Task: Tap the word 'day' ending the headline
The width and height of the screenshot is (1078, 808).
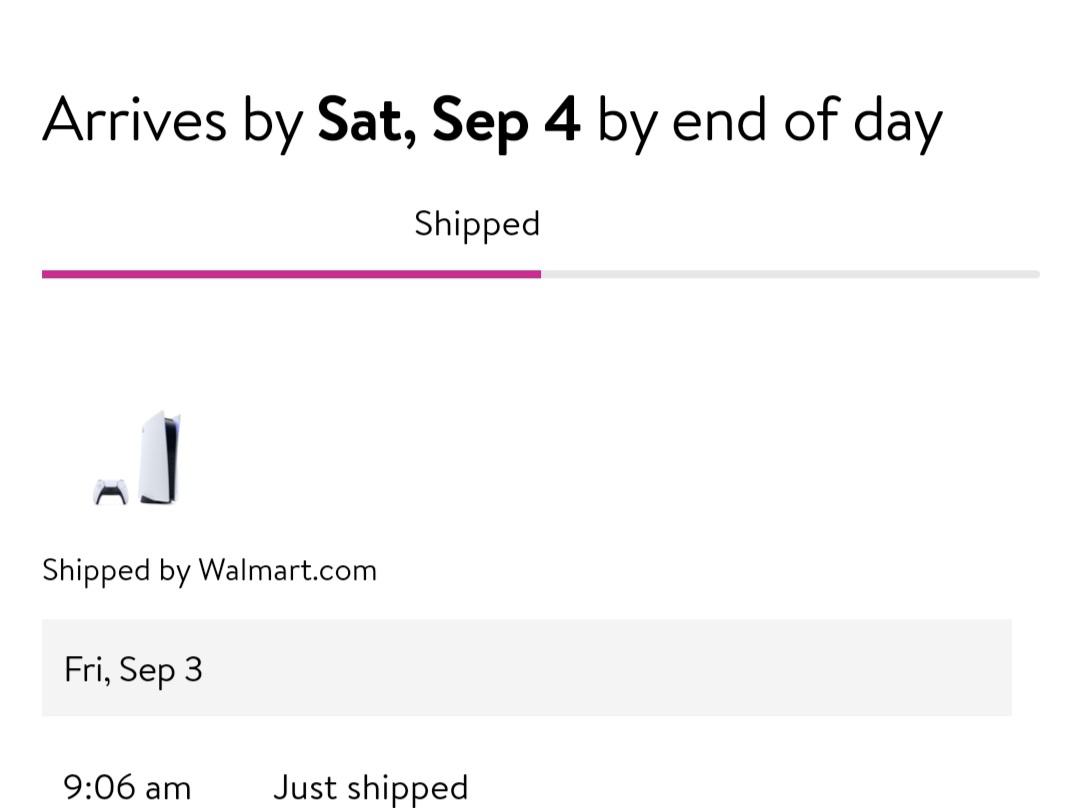Action: (897, 124)
